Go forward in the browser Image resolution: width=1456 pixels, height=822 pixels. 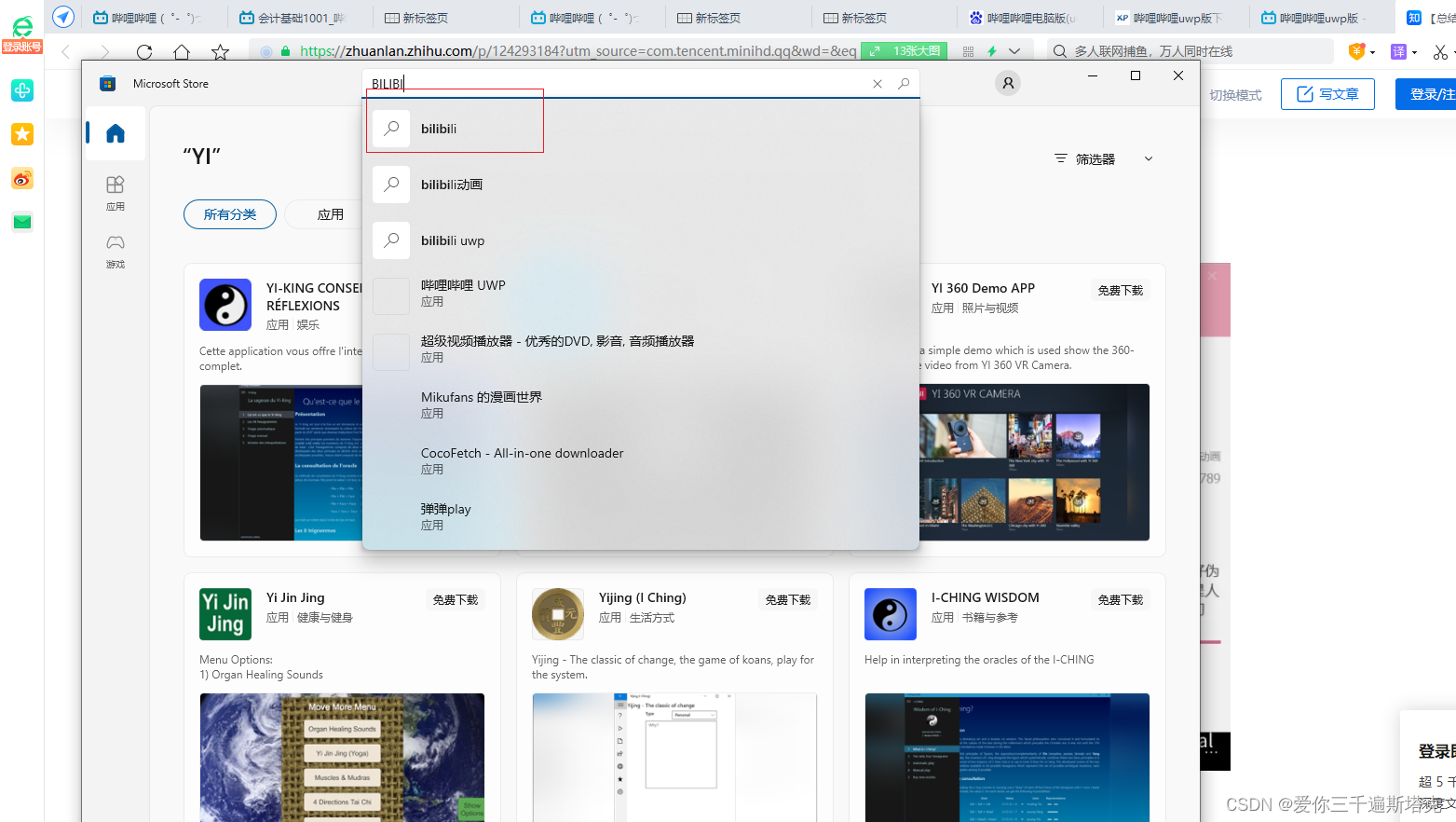tap(104, 52)
